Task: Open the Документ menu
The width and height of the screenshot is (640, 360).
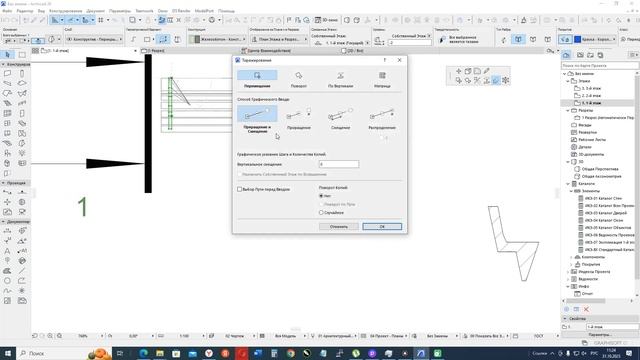Action: click(x=96, y=11)
